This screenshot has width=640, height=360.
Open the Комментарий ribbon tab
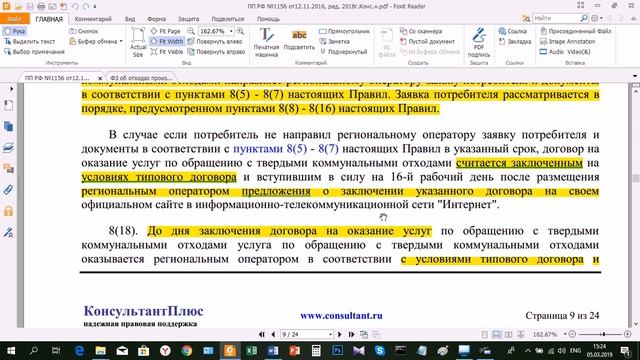(93, 19)
